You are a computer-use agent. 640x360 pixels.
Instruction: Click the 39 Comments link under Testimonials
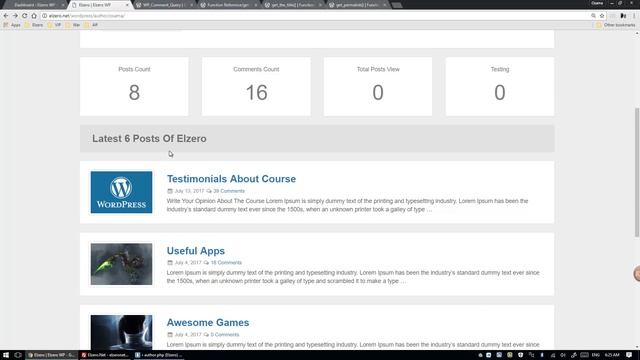point(229,191)
